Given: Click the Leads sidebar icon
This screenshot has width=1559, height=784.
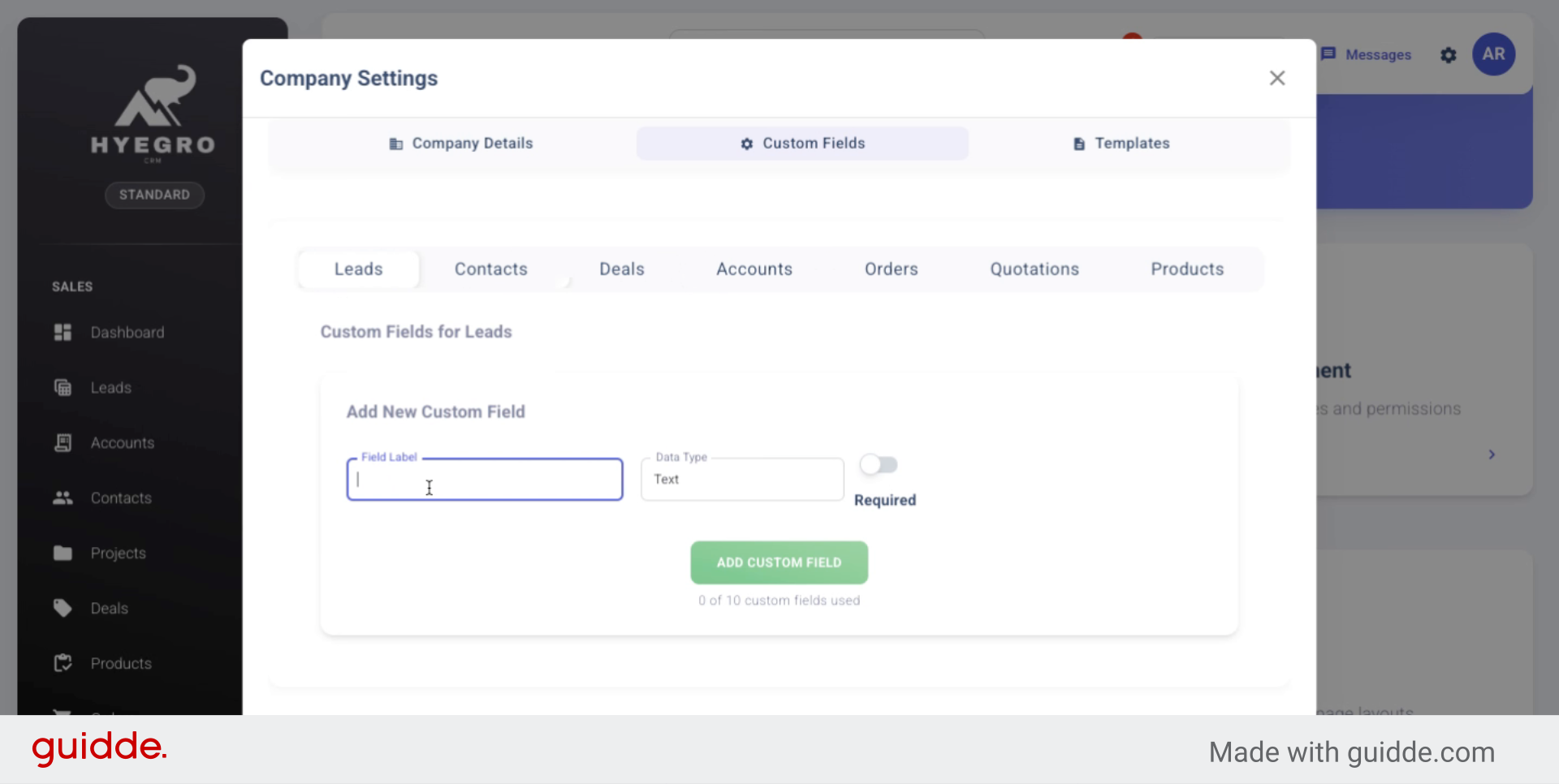Looking at the screenshot, I should pos(63,387).
